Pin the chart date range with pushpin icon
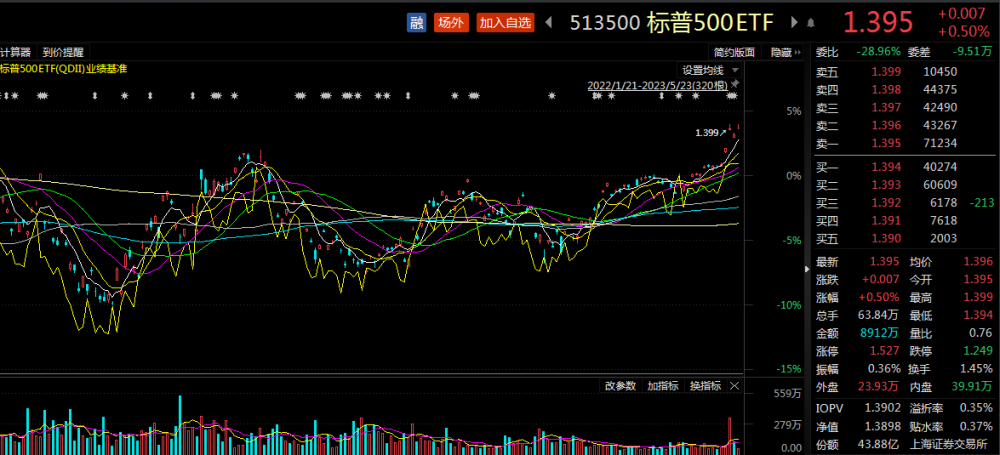1000x455 pixels. (735, 84)
